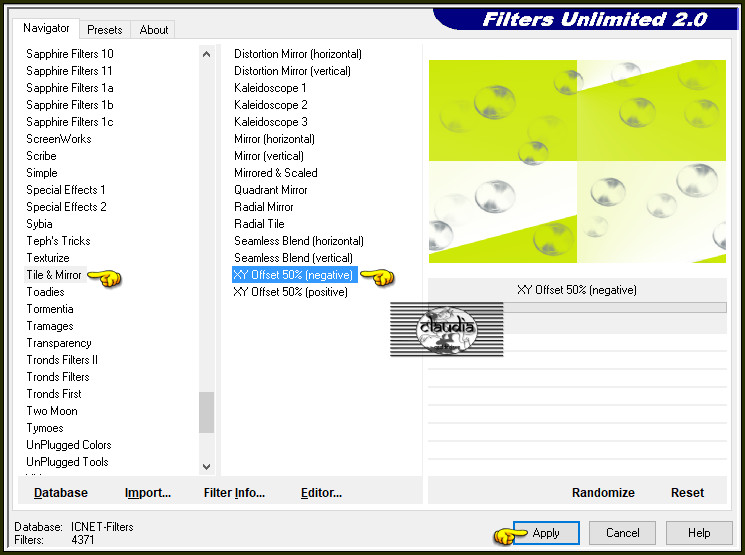
Task: Select the ScreenWorks category
Action: coord(59,139)
